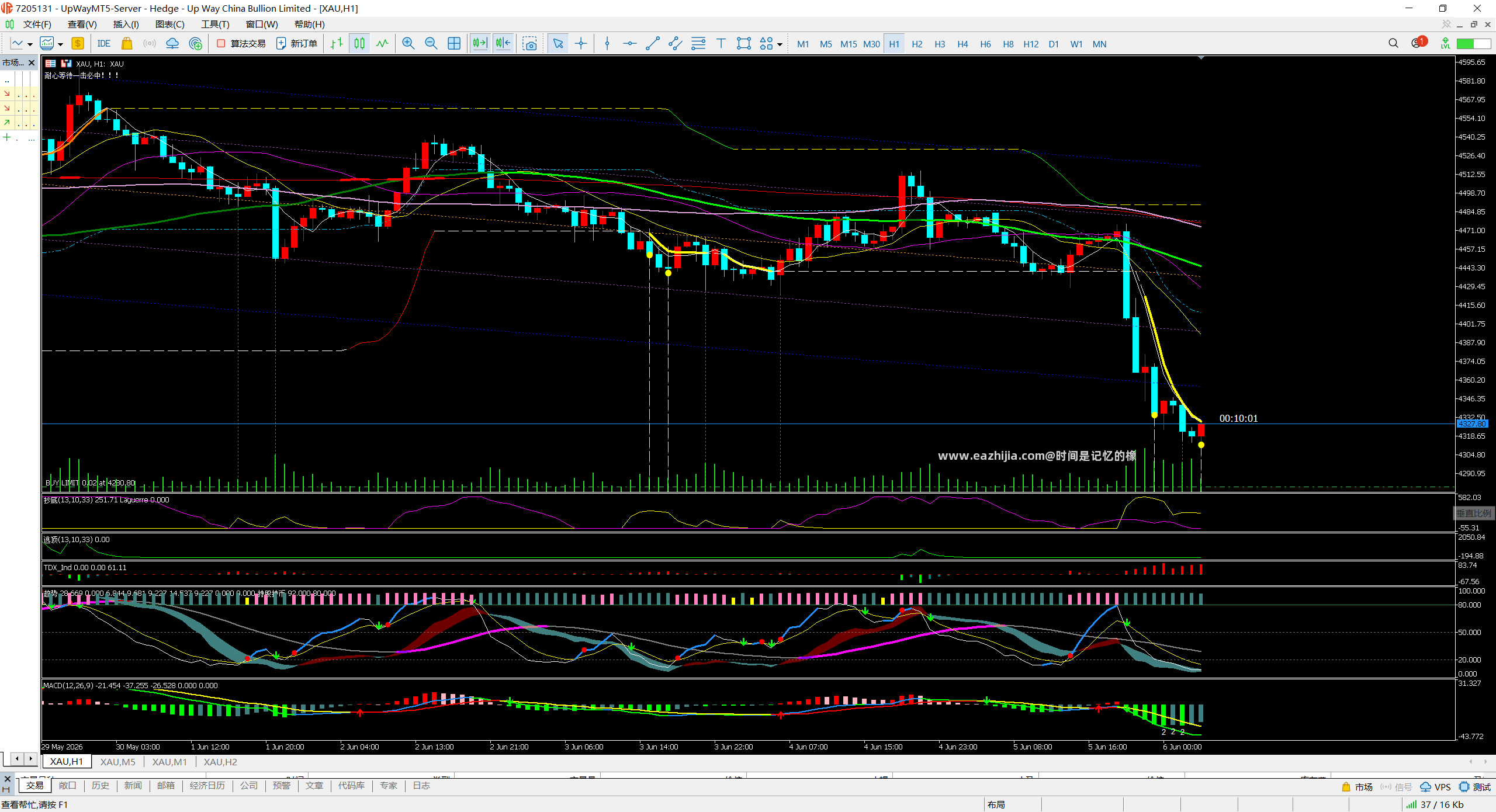1496x812 pixels.
Task: Open the Market shopping bag icon
Action: (126, 44)
